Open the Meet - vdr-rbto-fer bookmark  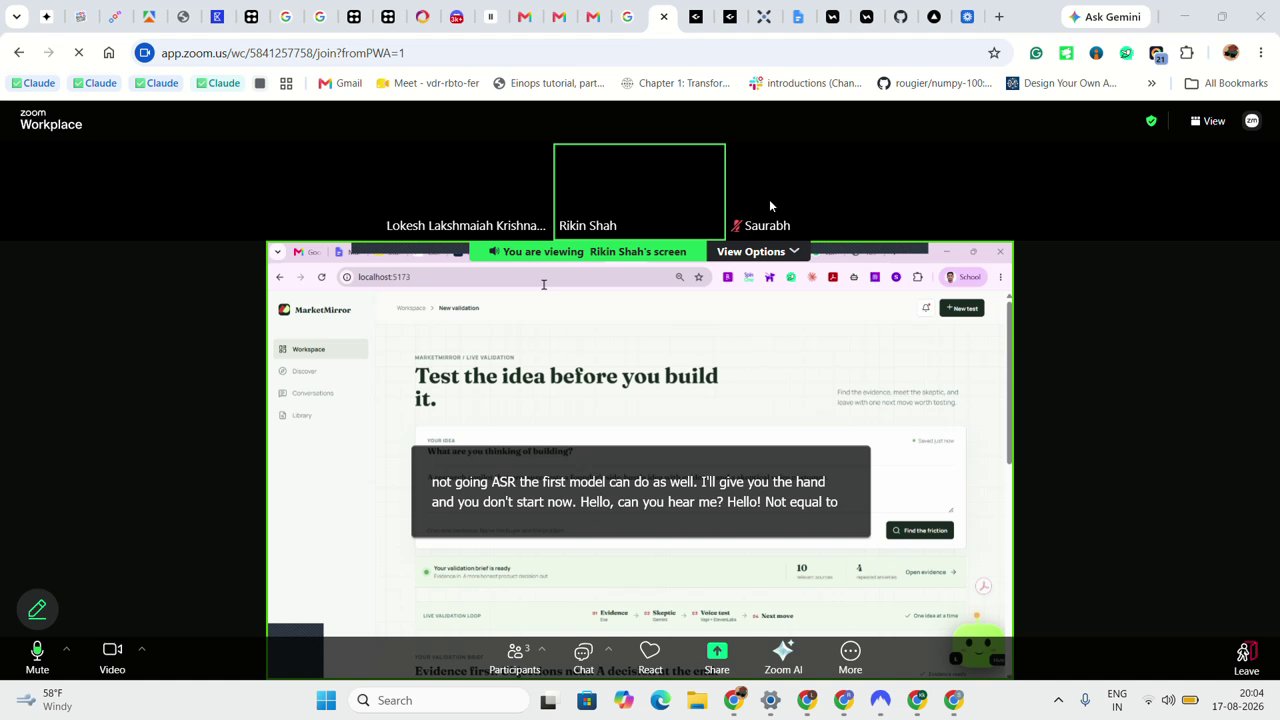[x=427, y=83]
